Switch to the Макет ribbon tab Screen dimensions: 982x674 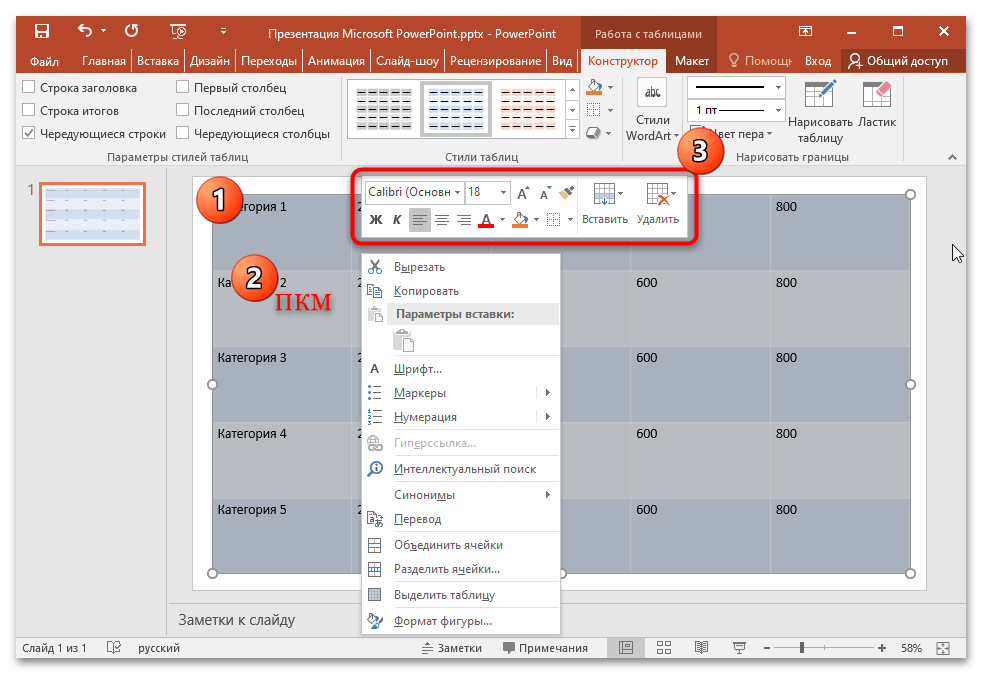(691, 61)
